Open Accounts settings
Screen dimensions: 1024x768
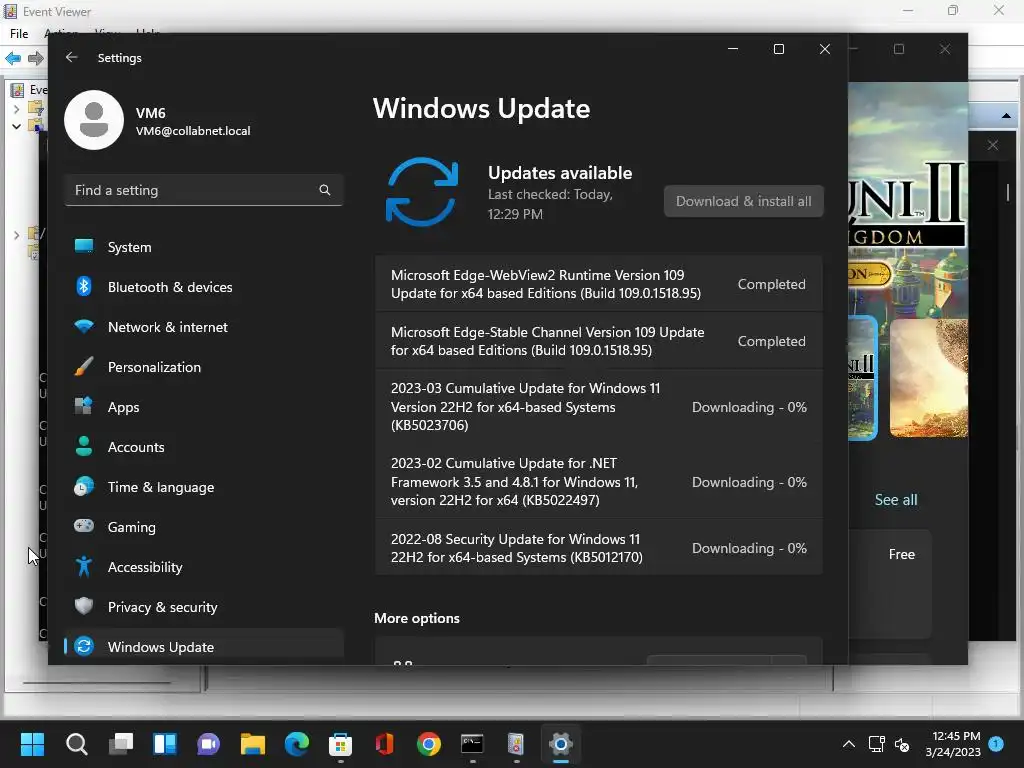(x=204, y=447)
